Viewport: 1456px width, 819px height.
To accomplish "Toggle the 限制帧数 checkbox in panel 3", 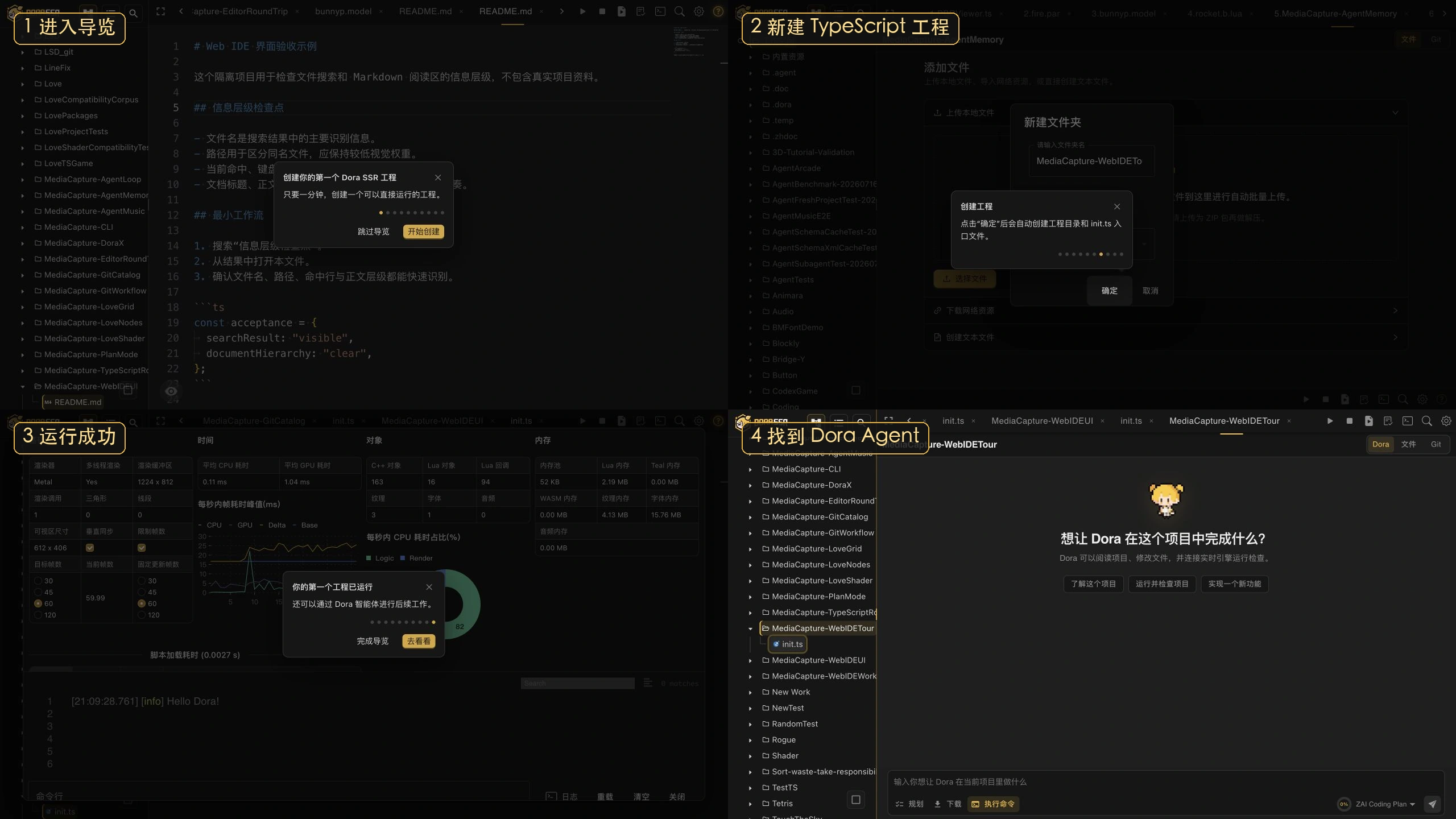I will [x=142, y=548].
